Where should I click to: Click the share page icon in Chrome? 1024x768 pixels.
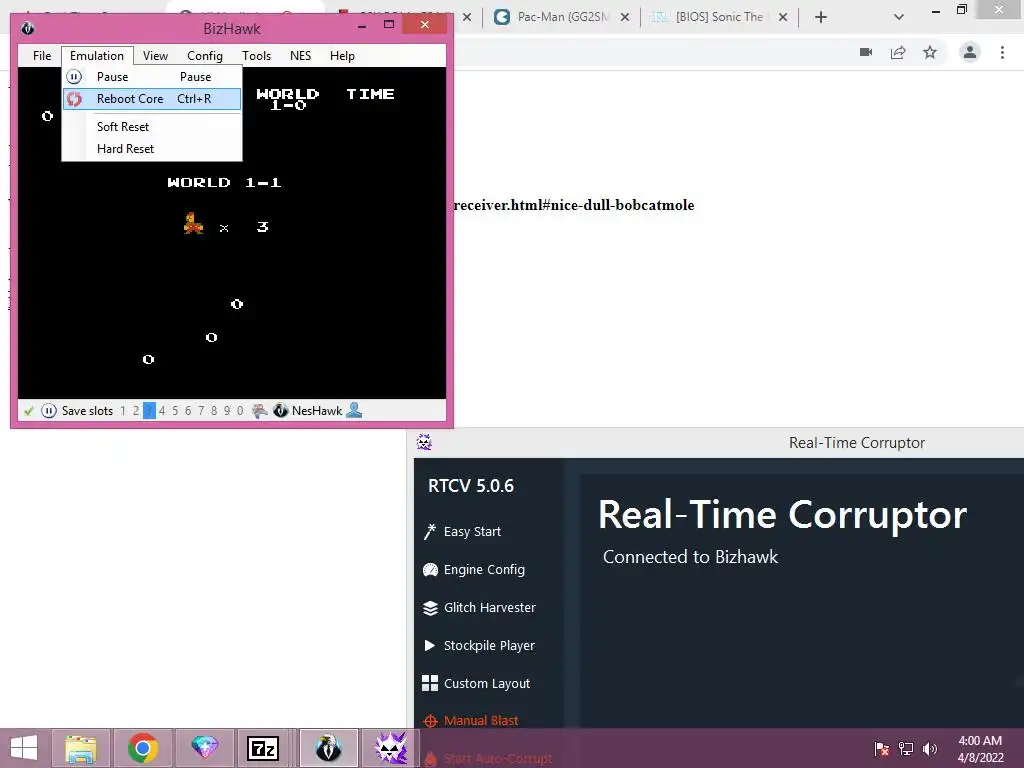pyautogui.click(x=898, y=52)
